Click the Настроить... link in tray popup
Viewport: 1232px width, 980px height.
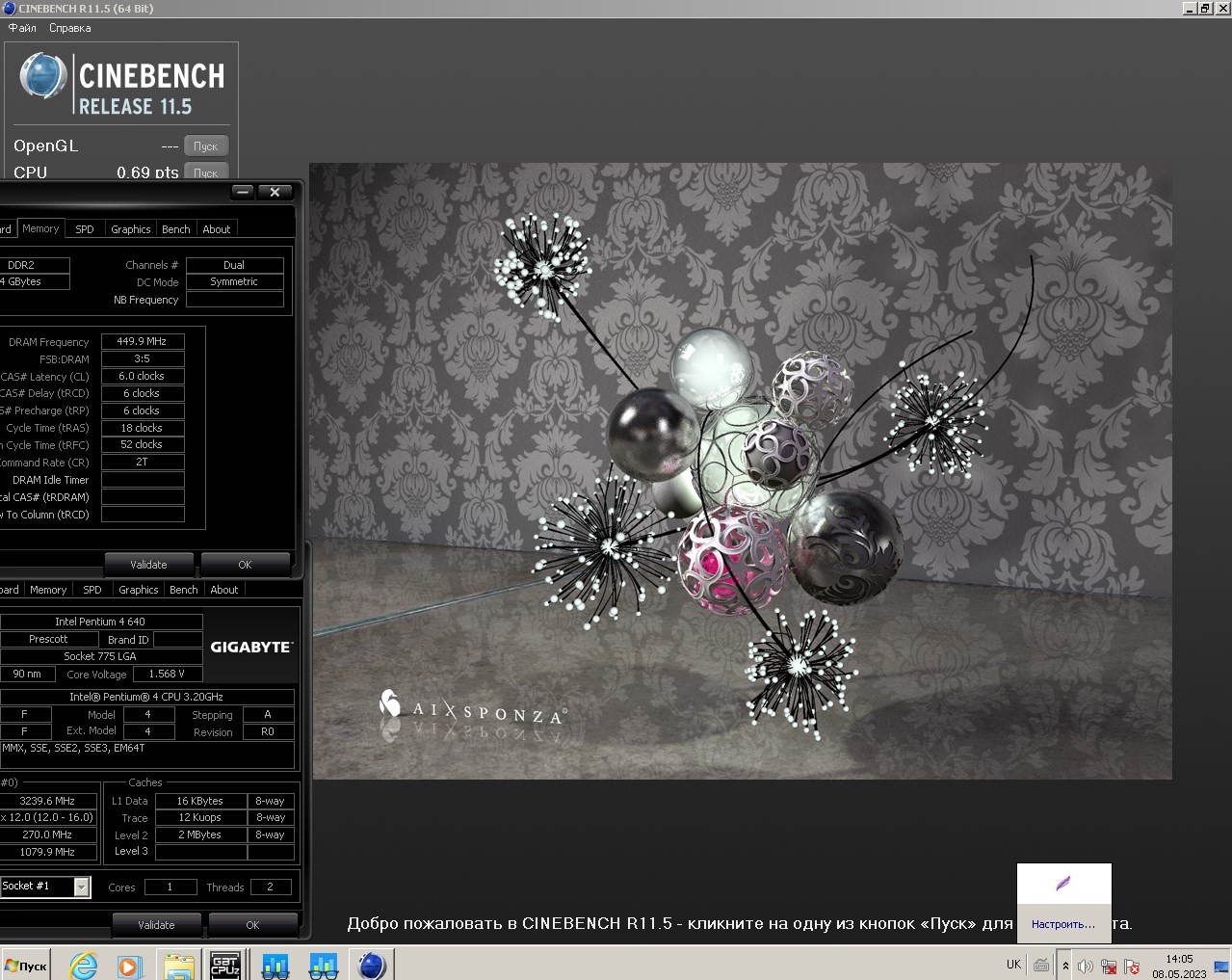pos(1063,924)
